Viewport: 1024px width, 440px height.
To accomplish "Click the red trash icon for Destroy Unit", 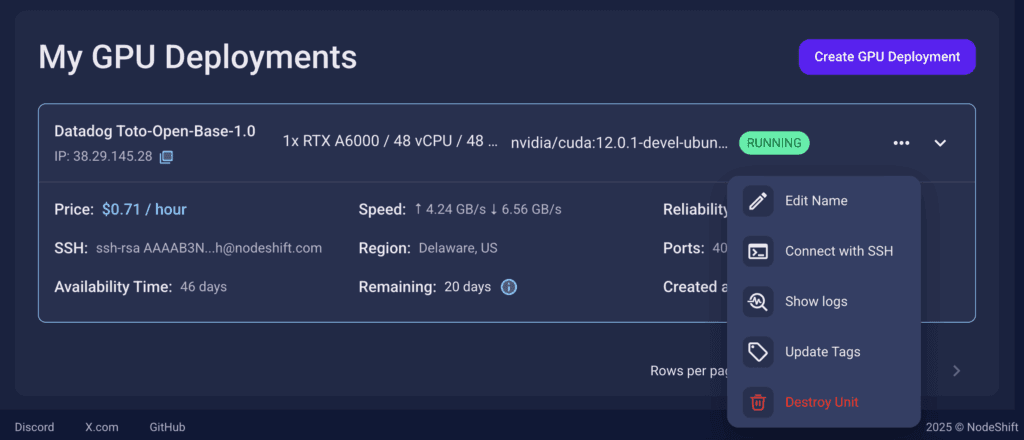I will (x=759, y=402).
